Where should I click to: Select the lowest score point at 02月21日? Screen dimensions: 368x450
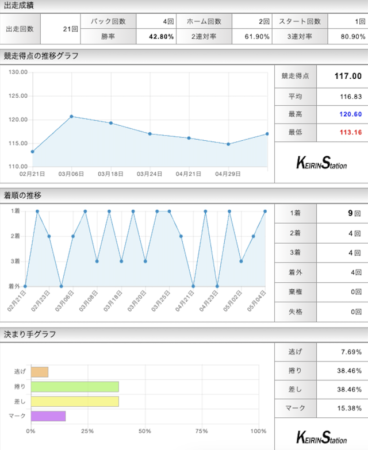click(32, 152)
